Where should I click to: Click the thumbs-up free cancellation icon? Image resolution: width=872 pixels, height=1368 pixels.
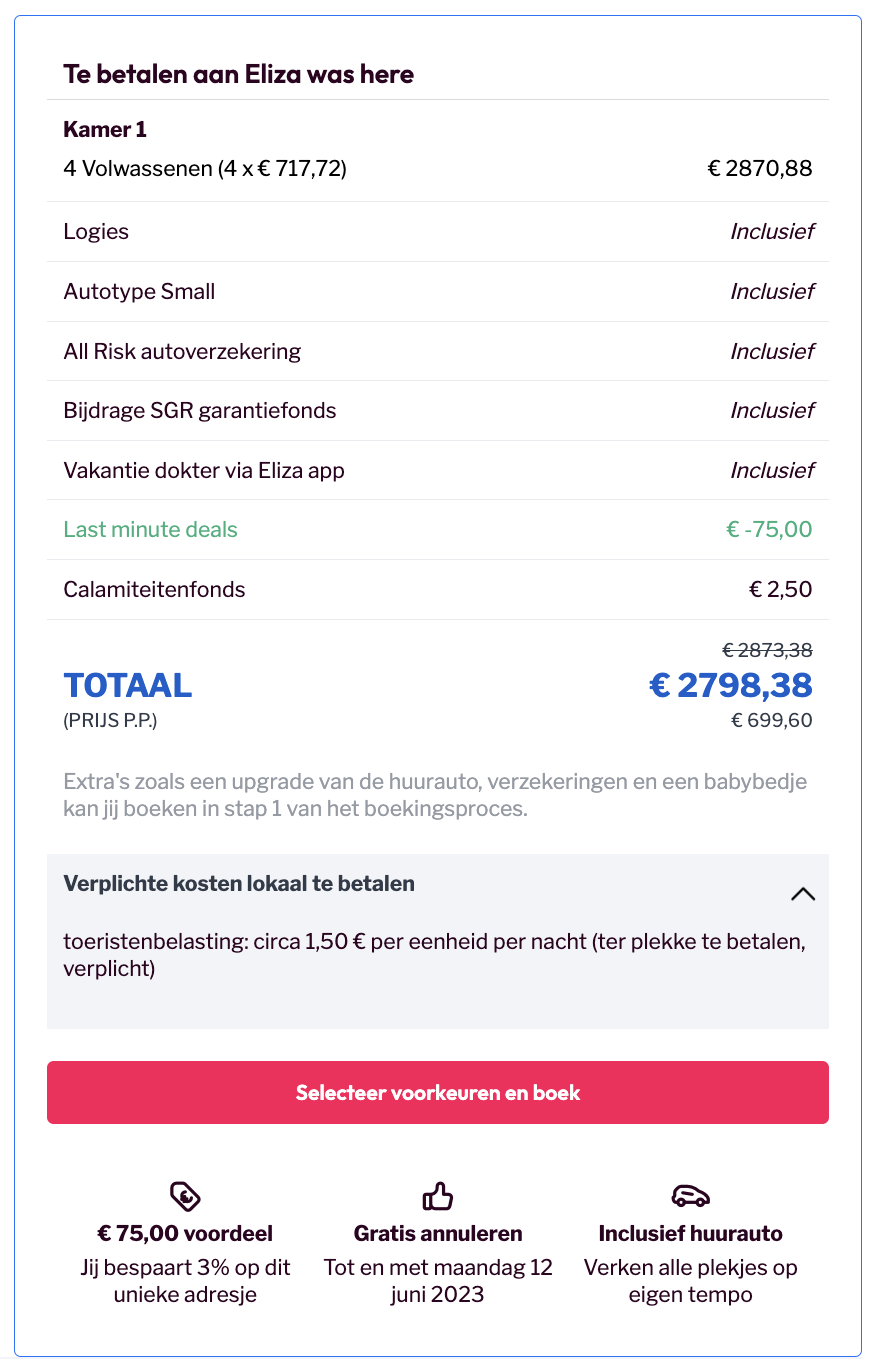click(x=438, y=1195)
